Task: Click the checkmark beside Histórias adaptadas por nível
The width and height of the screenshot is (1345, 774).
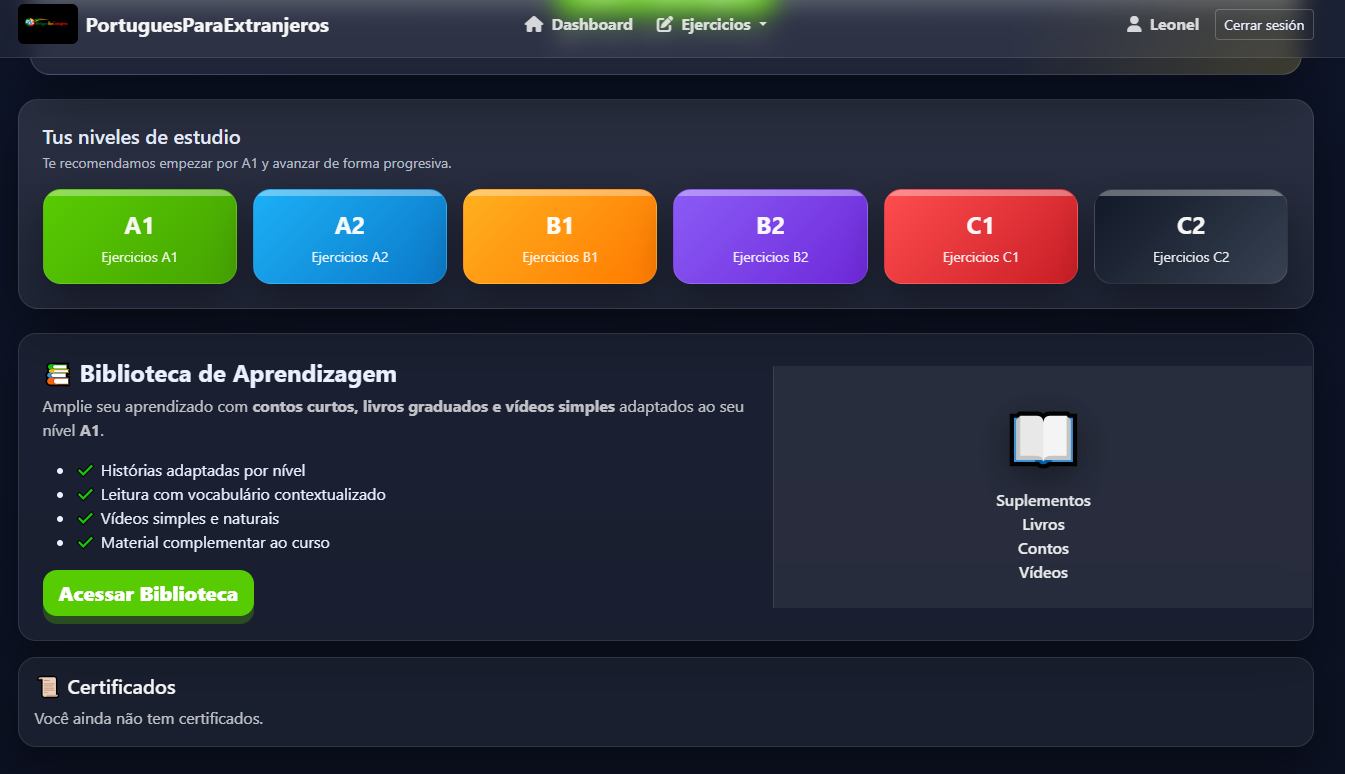Action: click(x=85, y=470)
